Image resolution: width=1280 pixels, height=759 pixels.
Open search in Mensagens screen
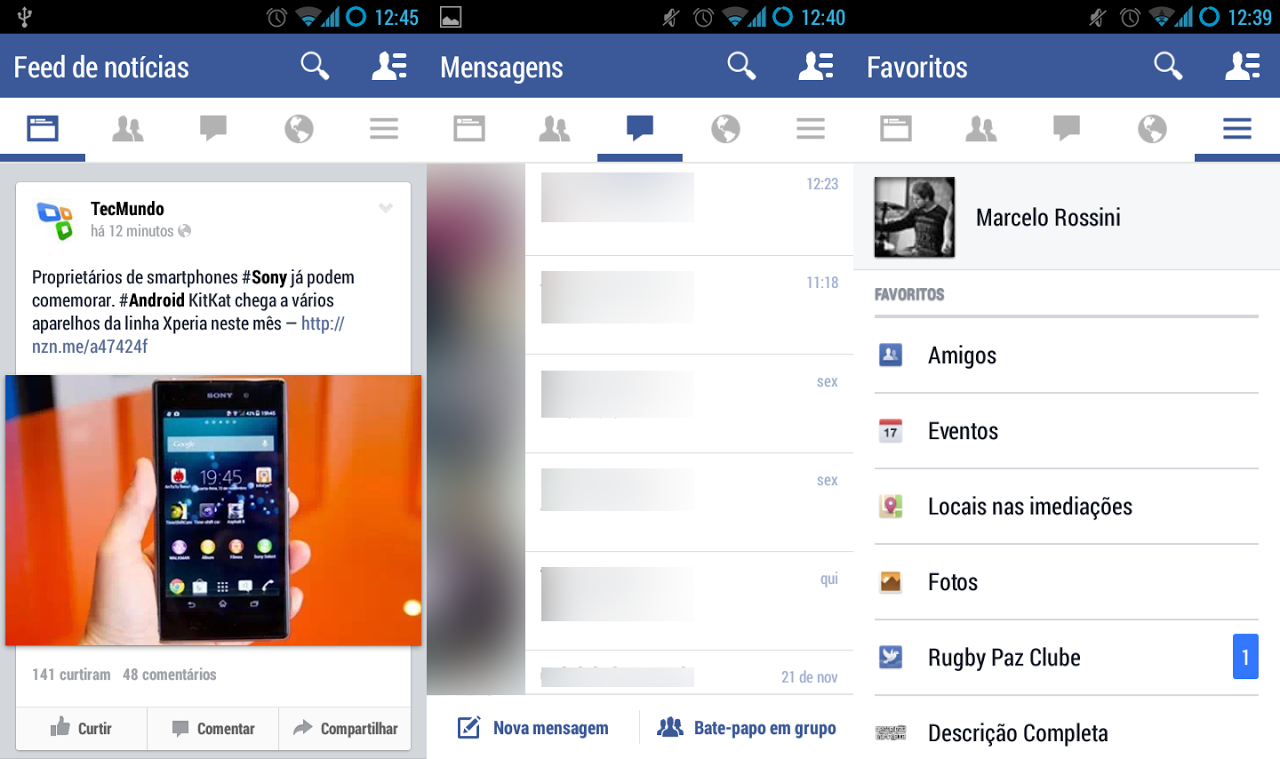tap(742, 66)
